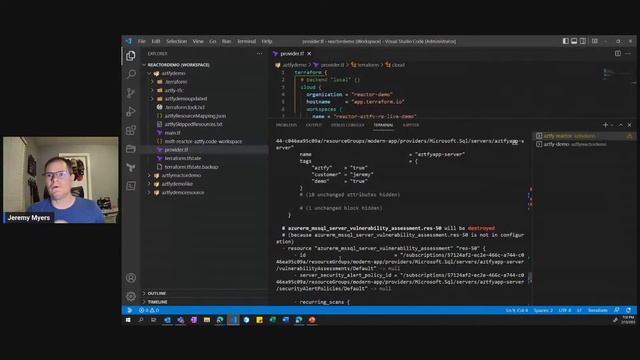The image size is (640, 360).
Task: Select the Terminal panel tab
Action: coord(383,125)
